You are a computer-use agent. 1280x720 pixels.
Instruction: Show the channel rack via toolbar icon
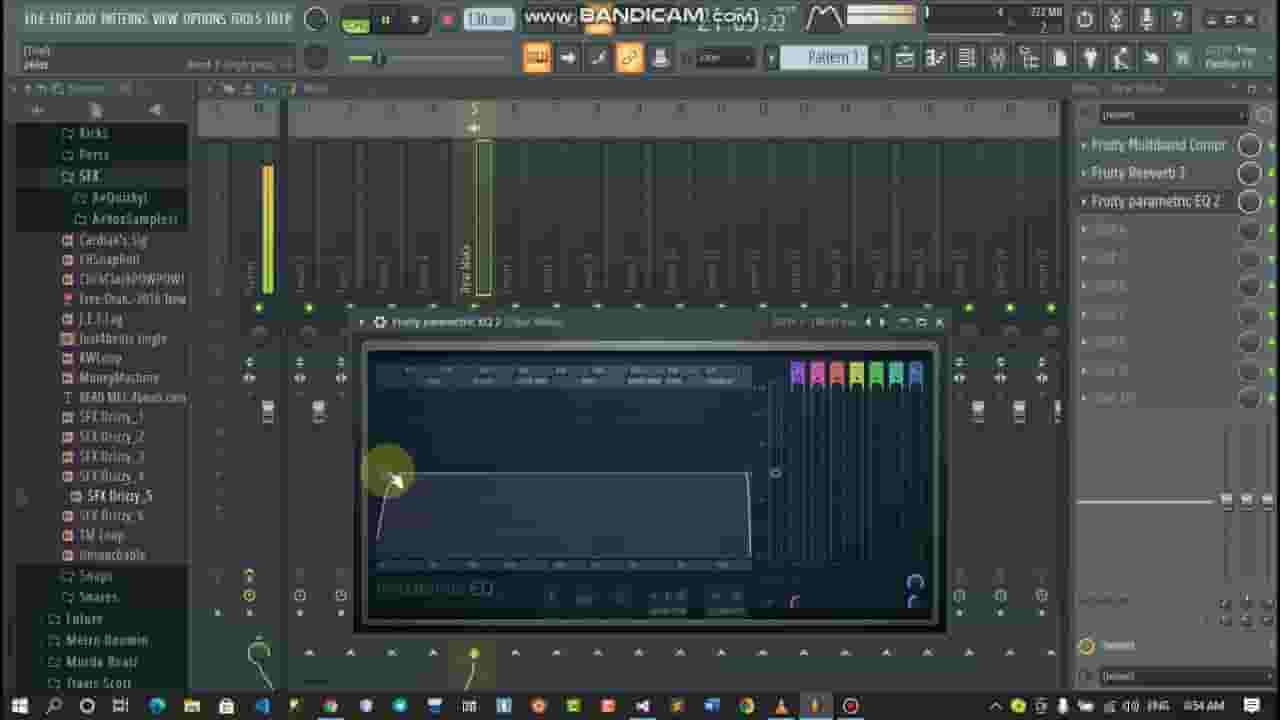click(967, 58)
